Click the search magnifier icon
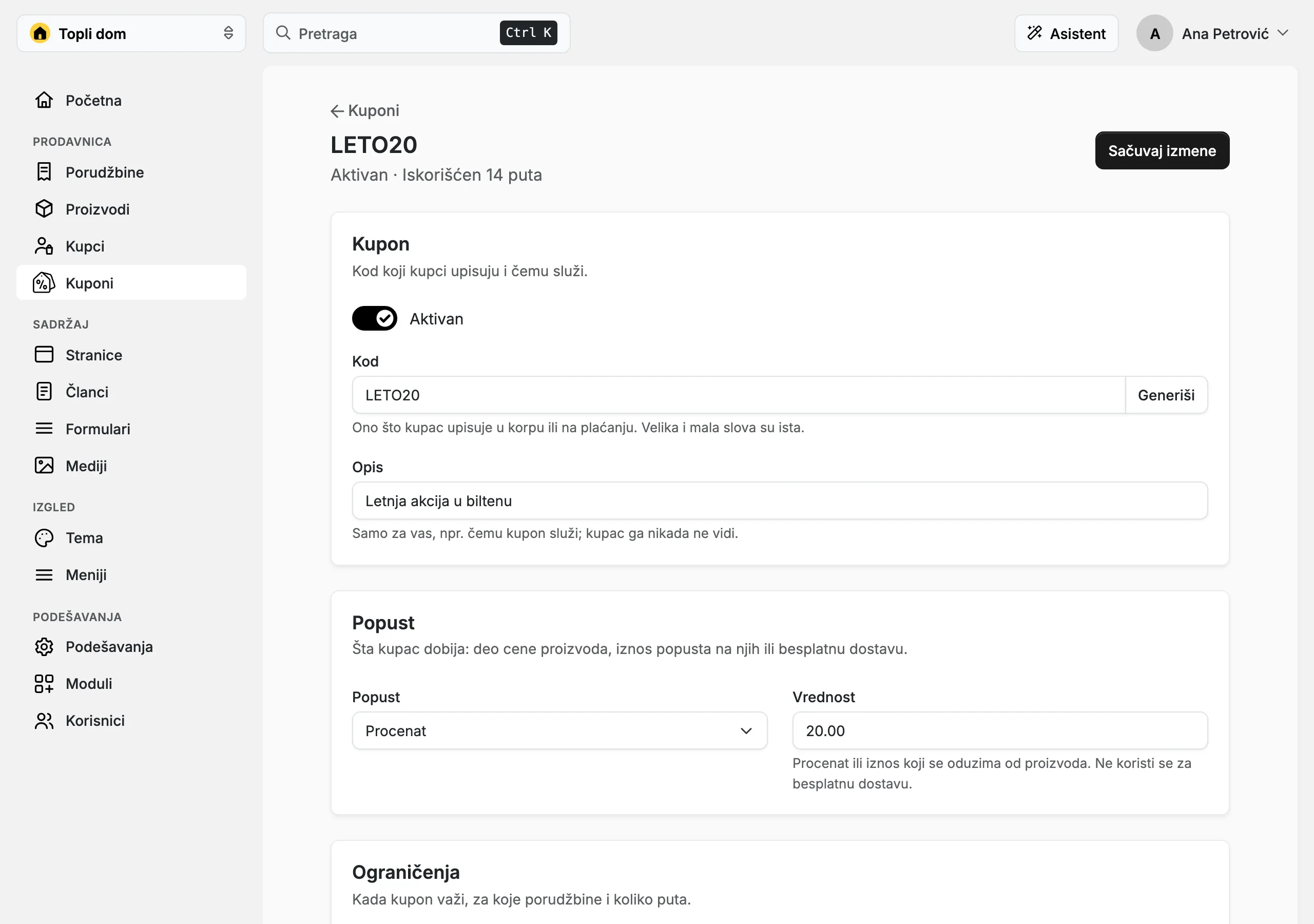The width and height of the screenshot is (1314, 924). (x=283, y=33)
